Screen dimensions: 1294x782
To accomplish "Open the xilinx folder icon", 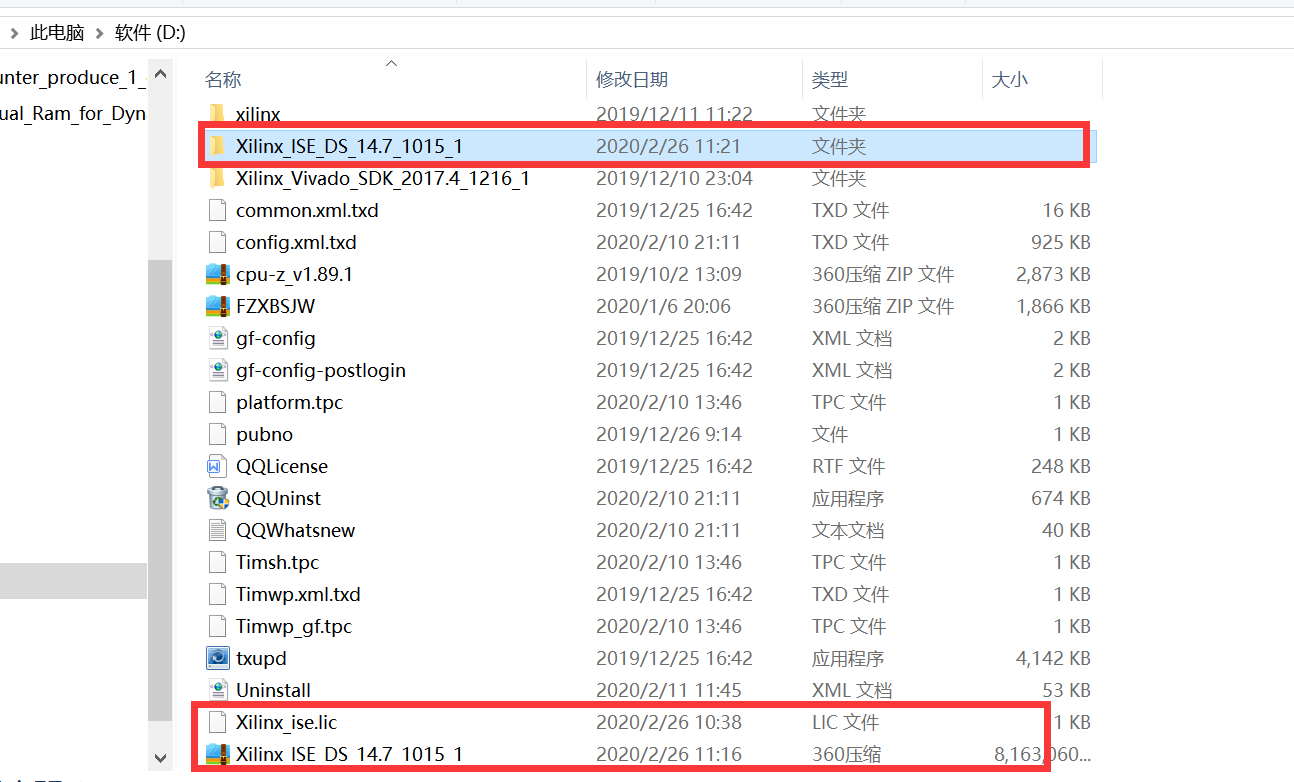I will 217,114.
